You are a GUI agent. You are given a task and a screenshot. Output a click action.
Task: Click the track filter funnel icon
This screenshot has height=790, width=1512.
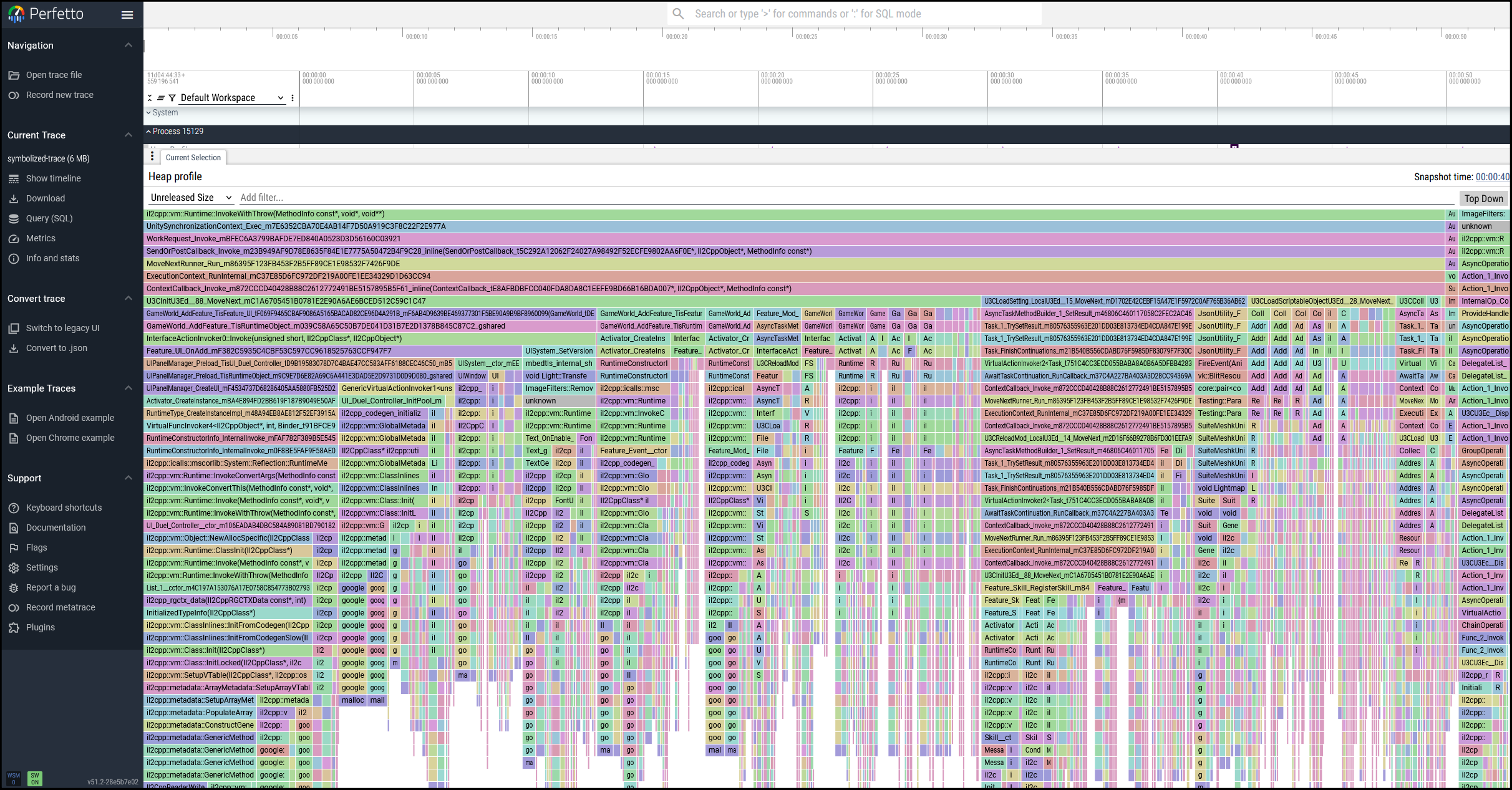point(172,98)
